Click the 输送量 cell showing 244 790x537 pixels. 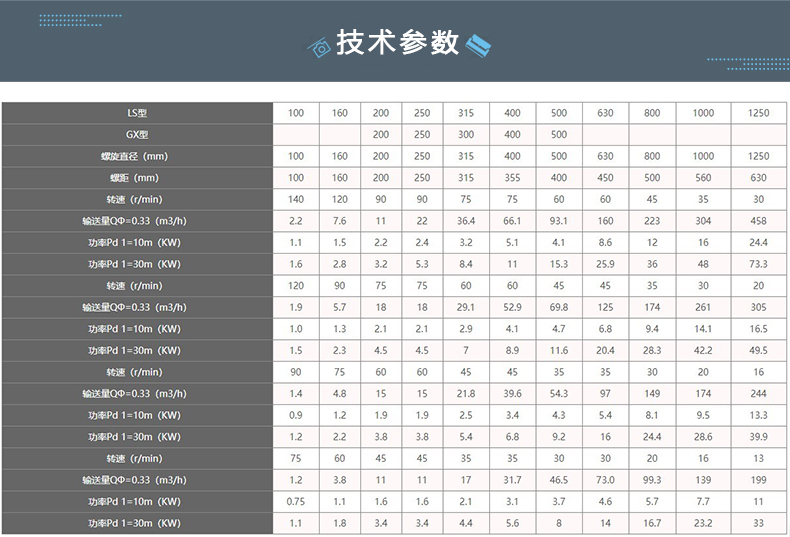(758, 394)
